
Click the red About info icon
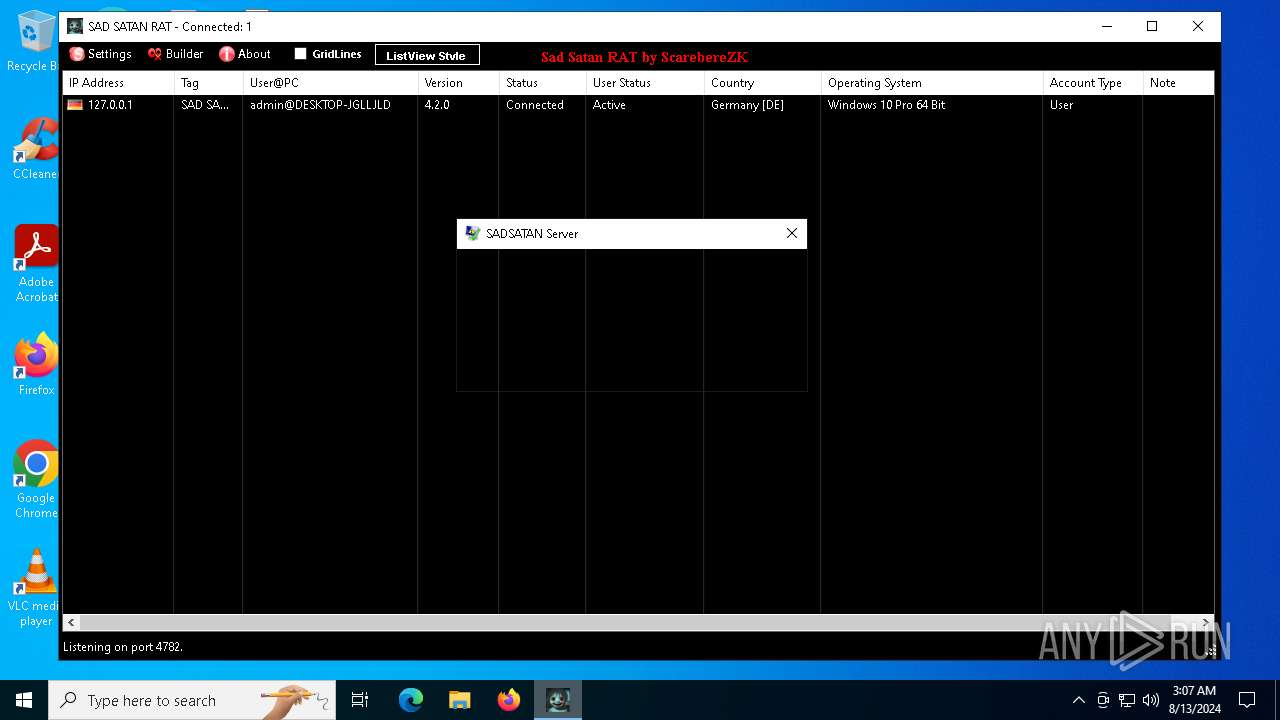[x=227, y=54]
